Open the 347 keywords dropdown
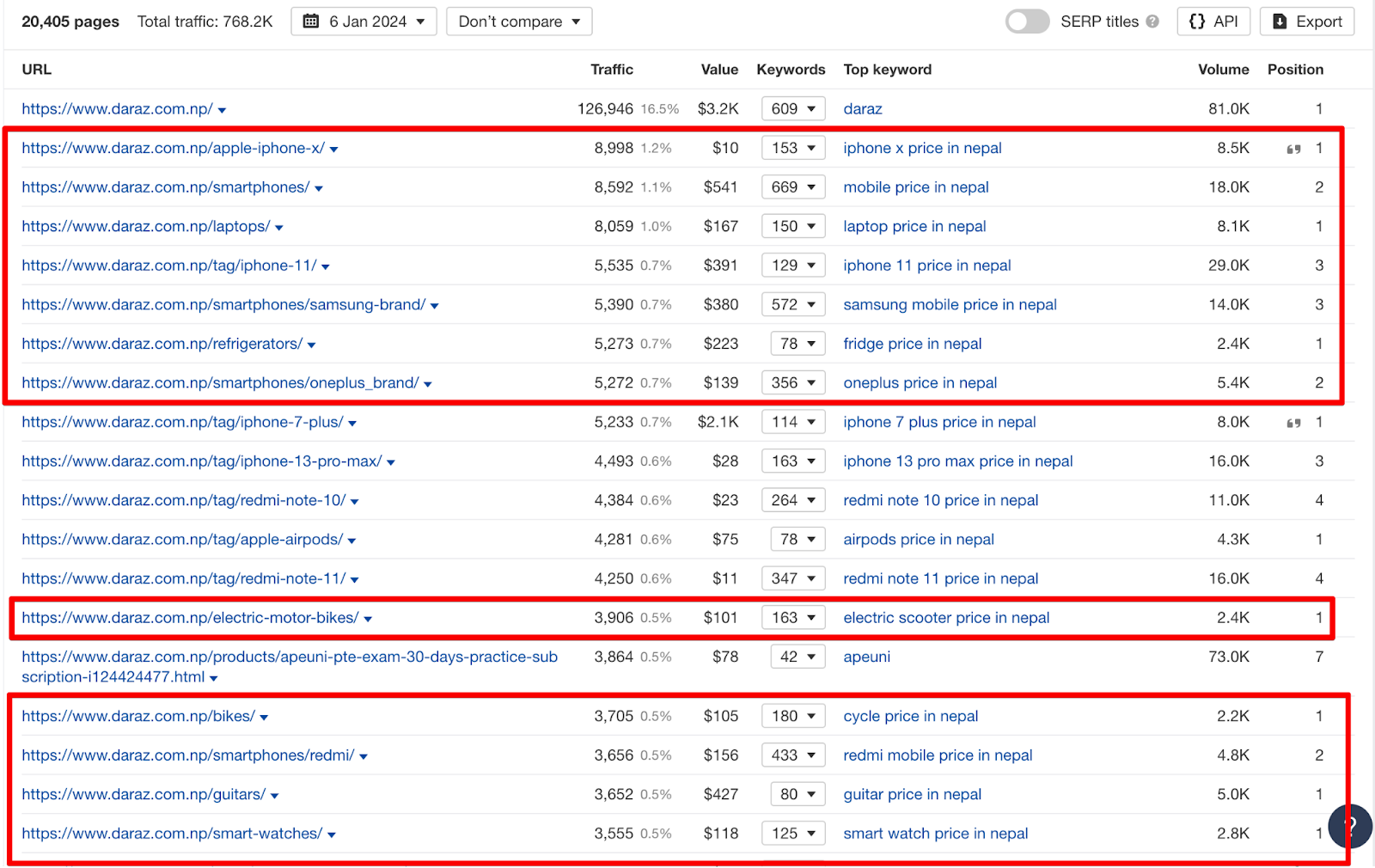The image size is (1375, 868). point(793,578)
